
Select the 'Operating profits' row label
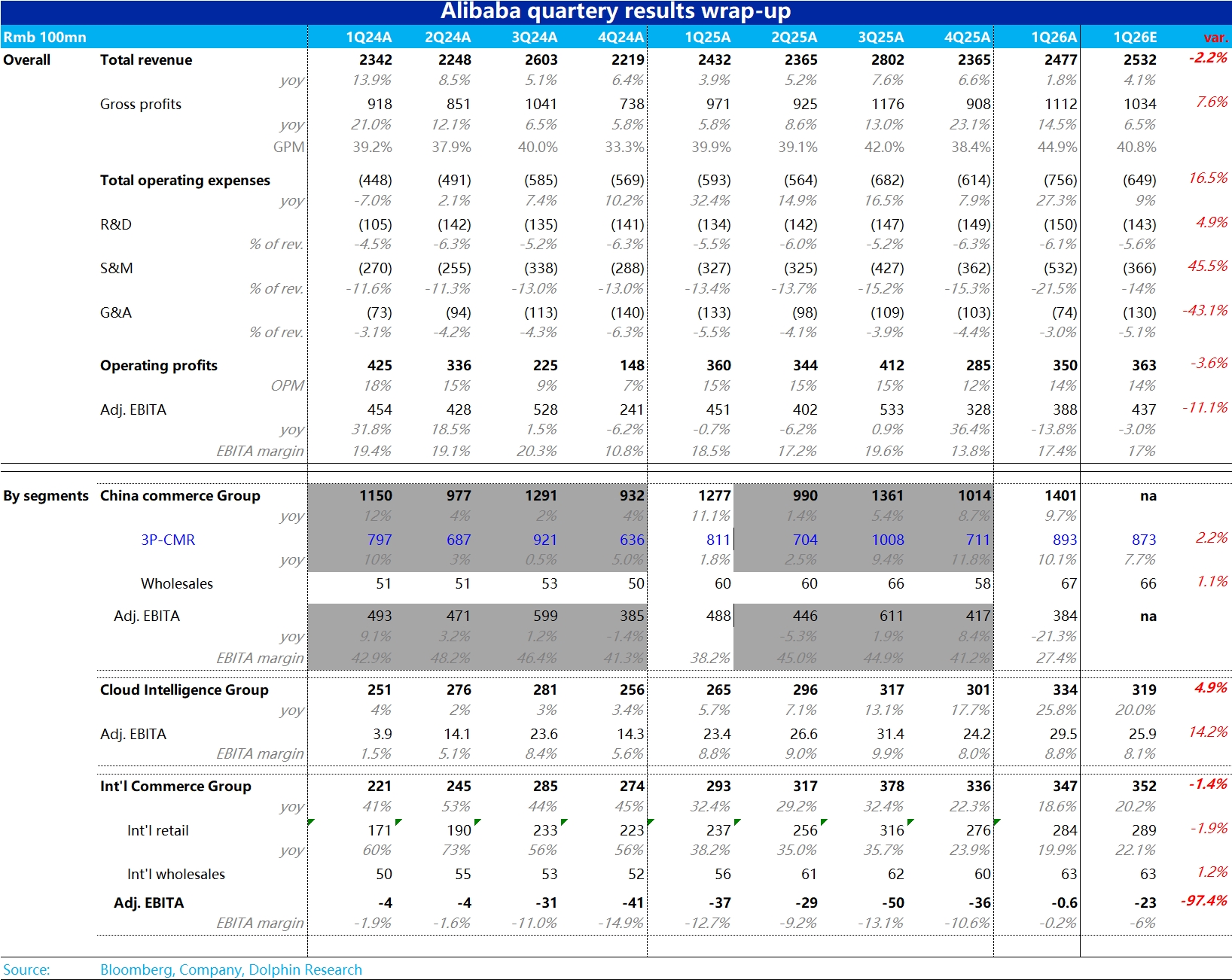pos(158,365)
